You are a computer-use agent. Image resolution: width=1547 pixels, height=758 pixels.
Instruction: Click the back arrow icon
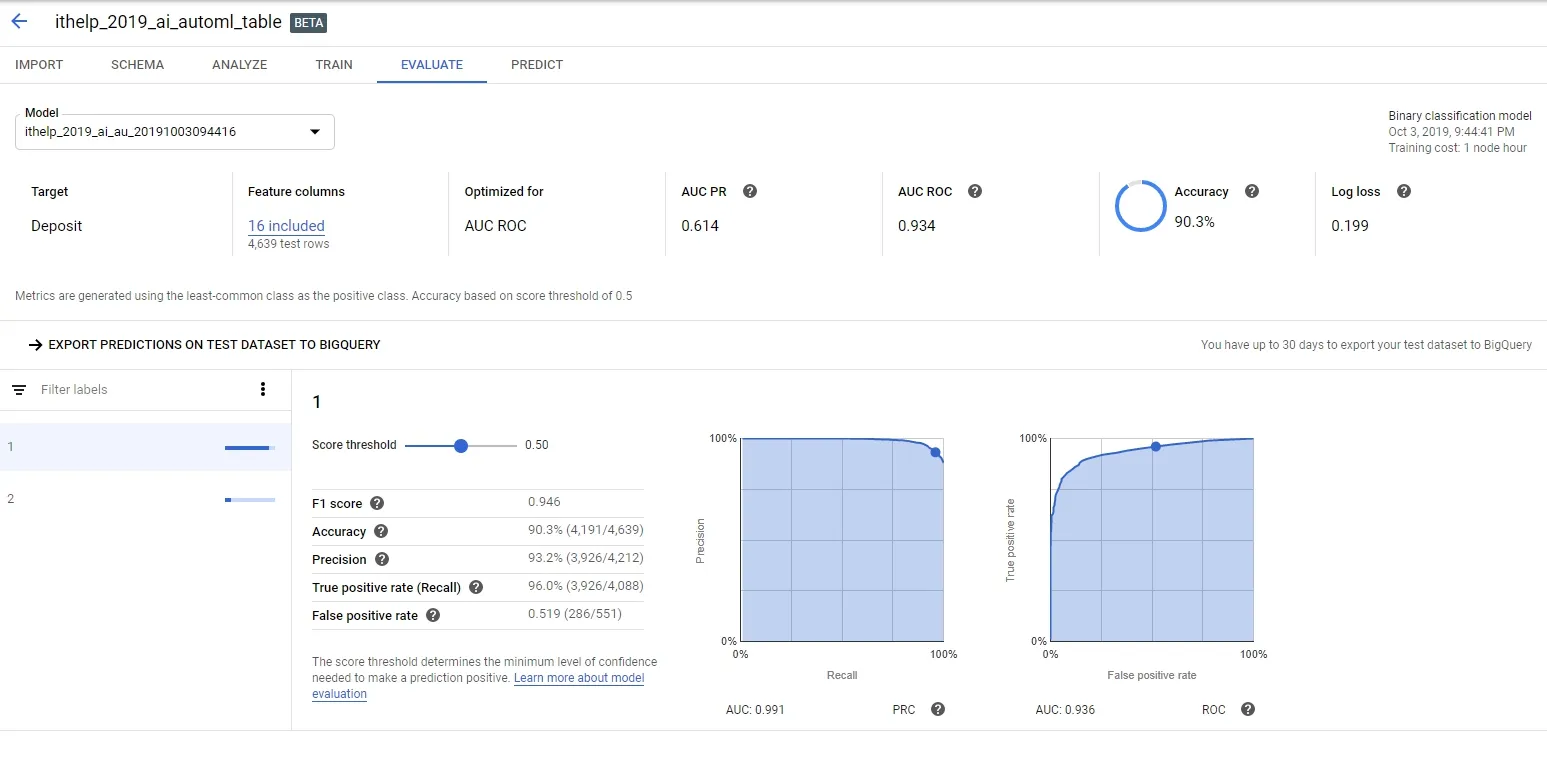(x=19, y=21)
